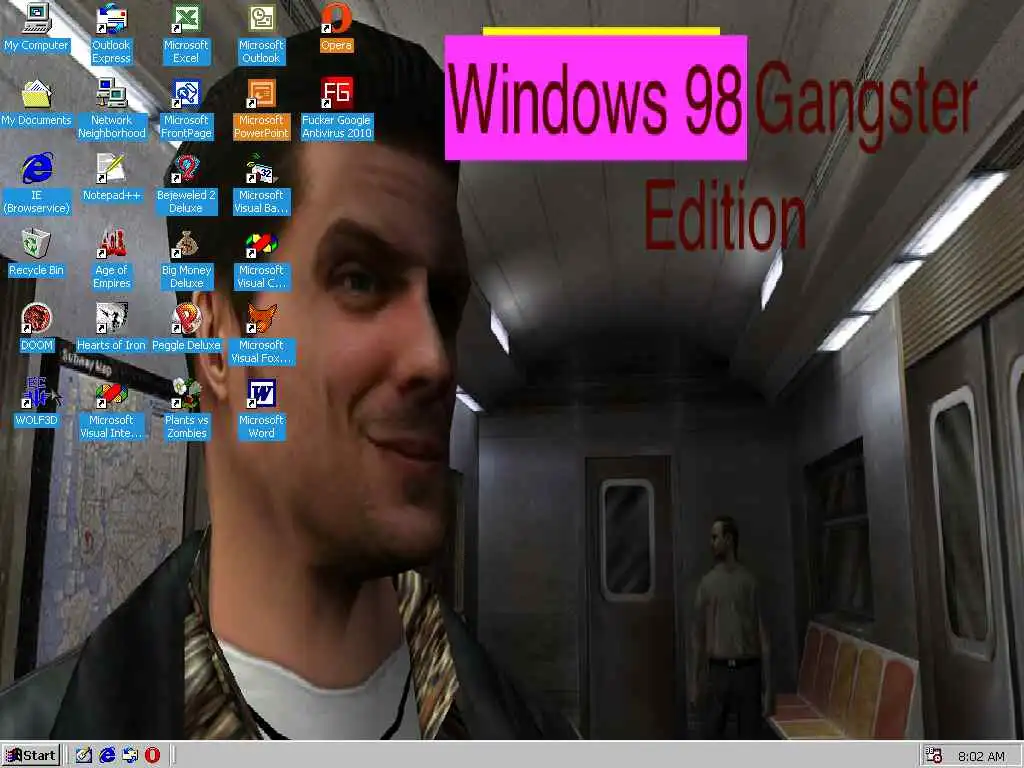Open the Start menu button
Screen dimensions: 1024x768
[31, 756]
